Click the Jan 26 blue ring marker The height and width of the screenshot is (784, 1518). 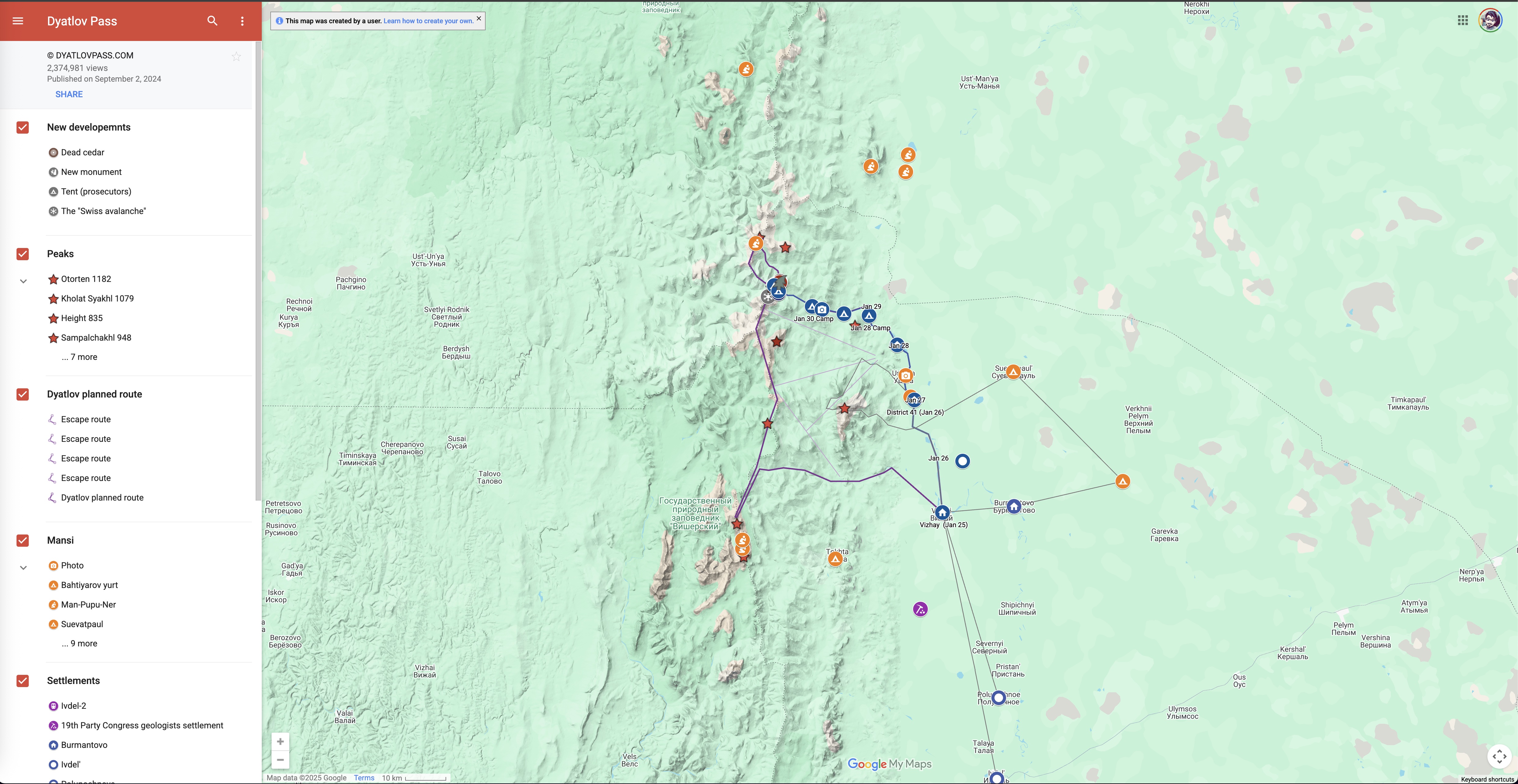coord(962,460)
